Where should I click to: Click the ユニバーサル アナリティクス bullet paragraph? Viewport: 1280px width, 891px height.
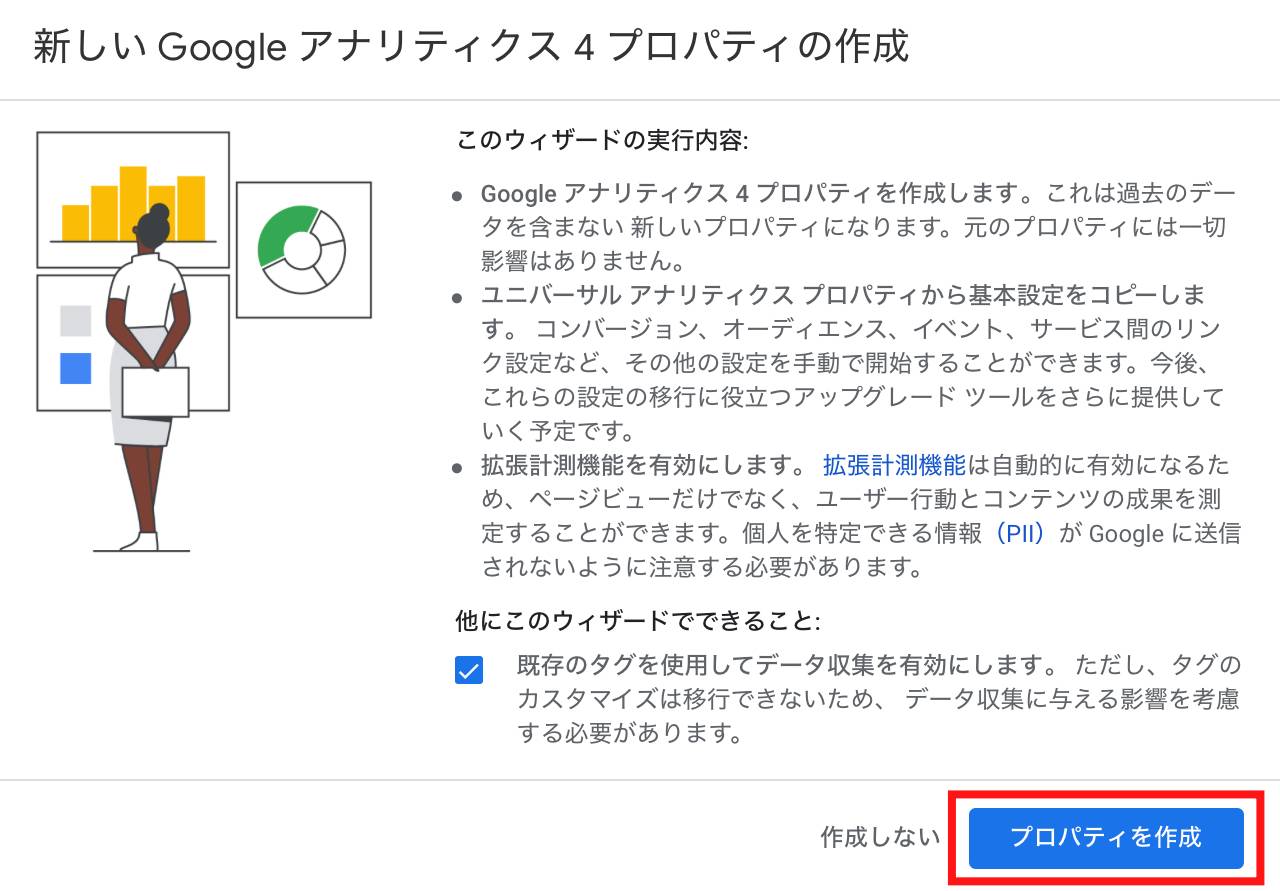(852, 364)
